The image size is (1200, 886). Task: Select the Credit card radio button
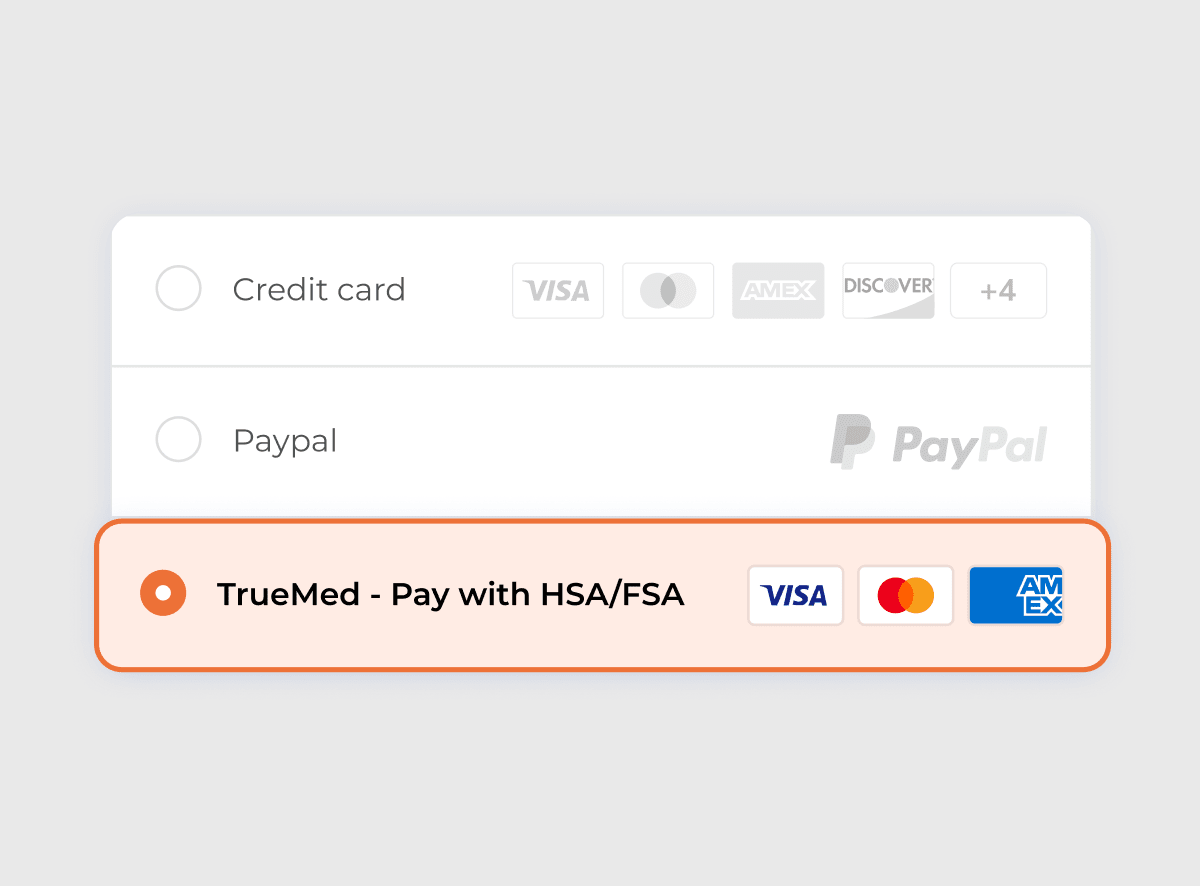click(179, 289)
